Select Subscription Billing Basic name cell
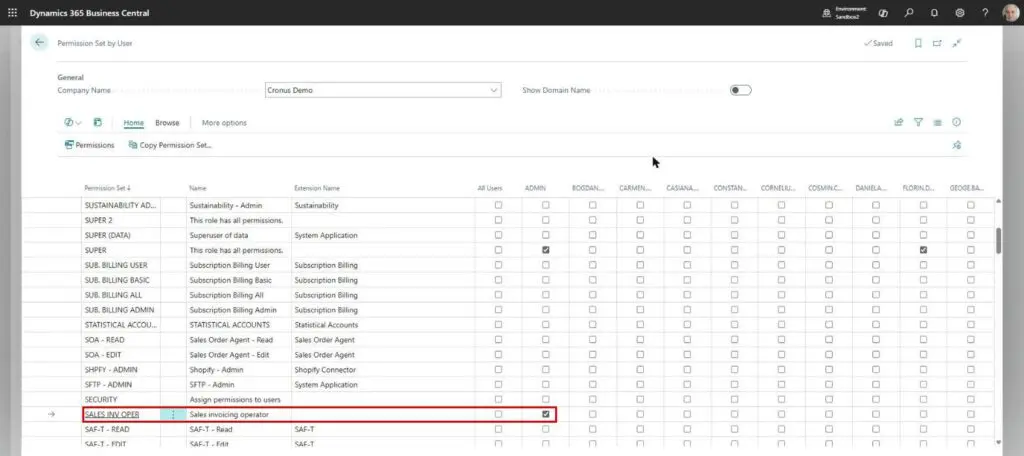Viewport: 1024px width, 456px height. click(x=238, y=280)
